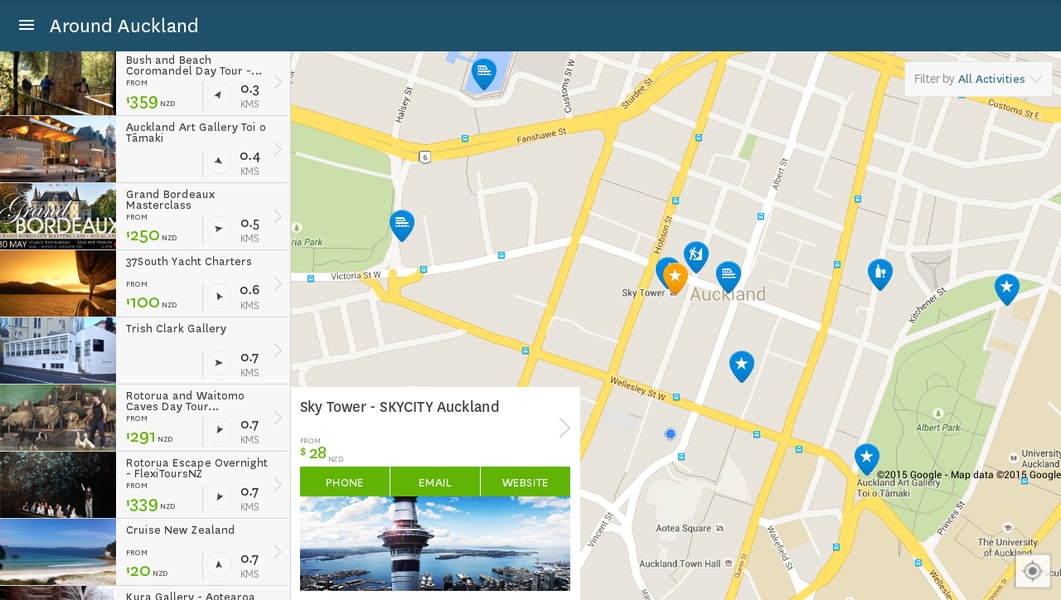Open the Filter by All Activities dropdown

point(978,79)
